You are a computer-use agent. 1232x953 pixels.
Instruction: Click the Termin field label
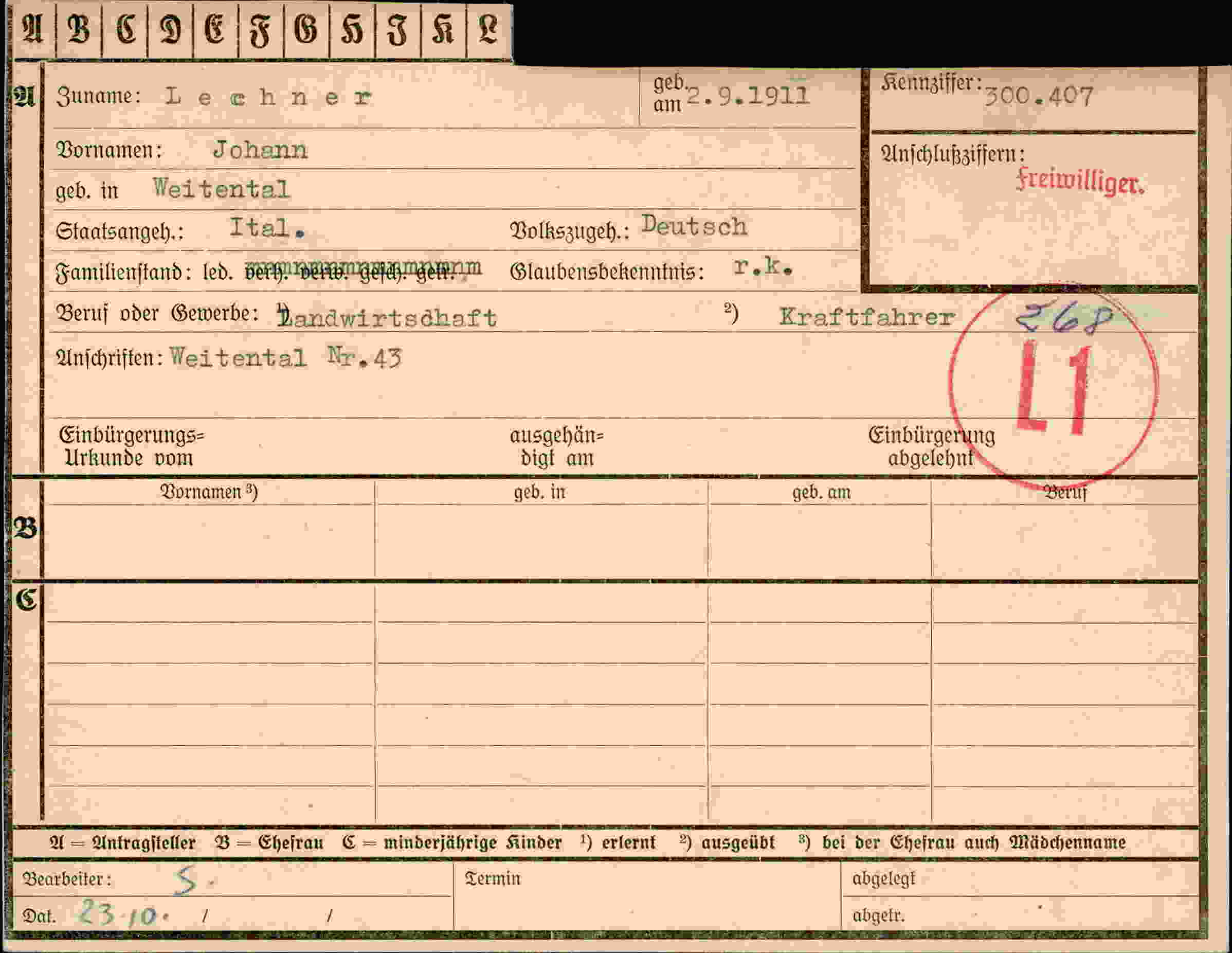(x=493, y=878)
